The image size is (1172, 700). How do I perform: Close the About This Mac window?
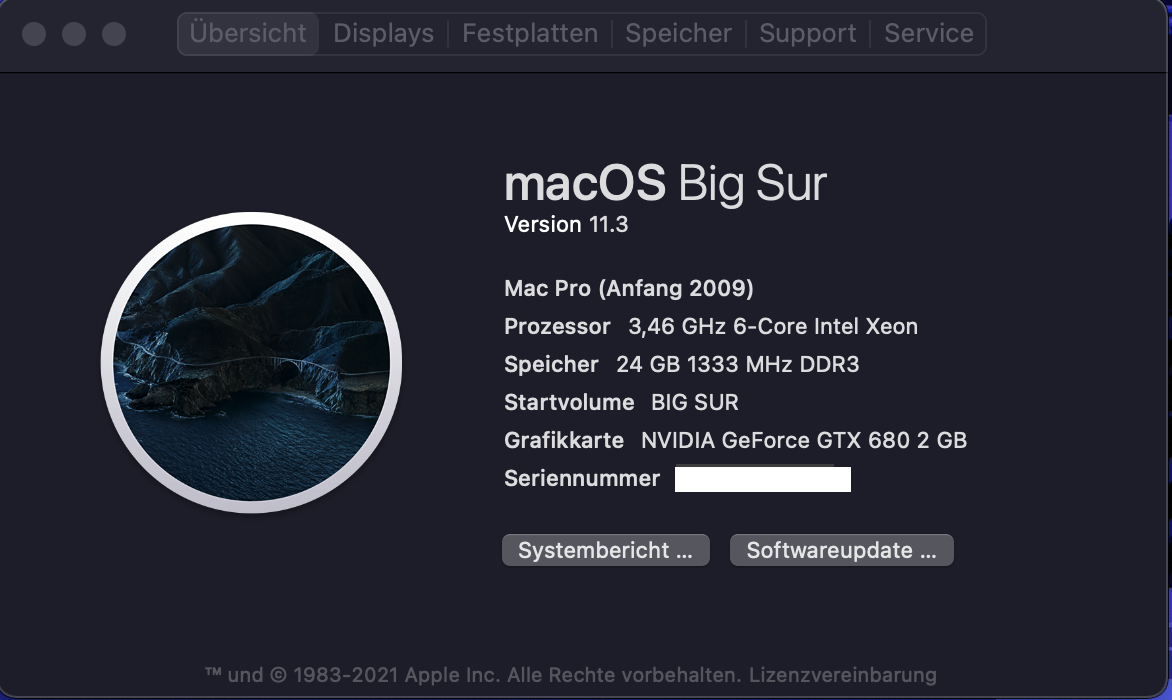point(34,34)
